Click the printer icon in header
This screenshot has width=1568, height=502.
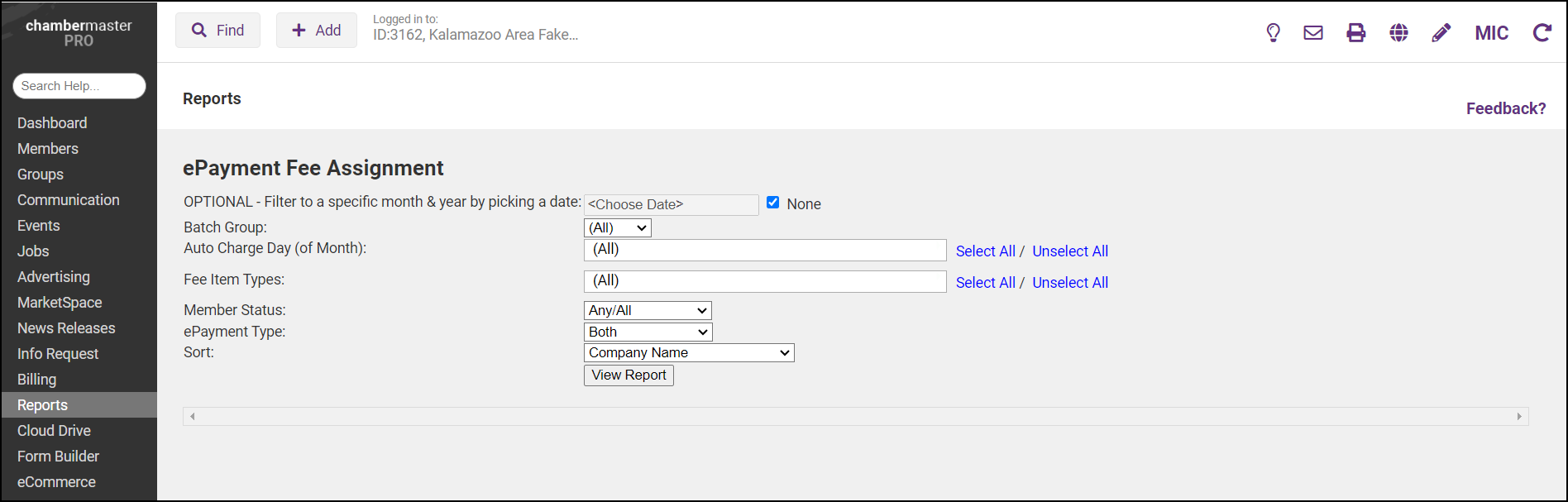click(1356, 33)
